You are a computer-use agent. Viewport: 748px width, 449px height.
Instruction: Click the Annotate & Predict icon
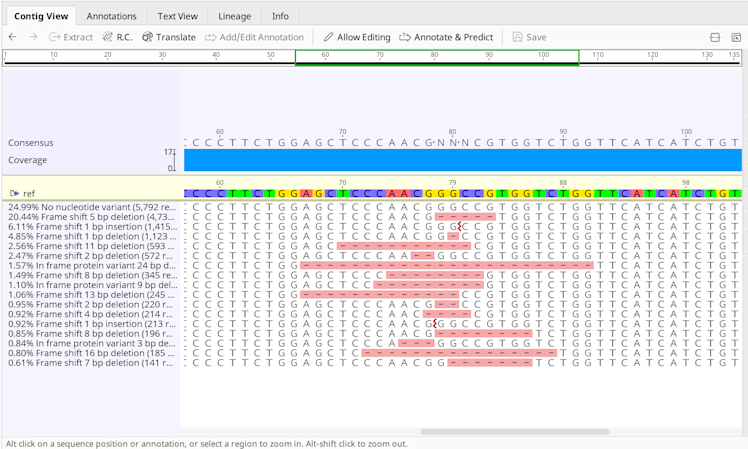(x=405, y=37)
